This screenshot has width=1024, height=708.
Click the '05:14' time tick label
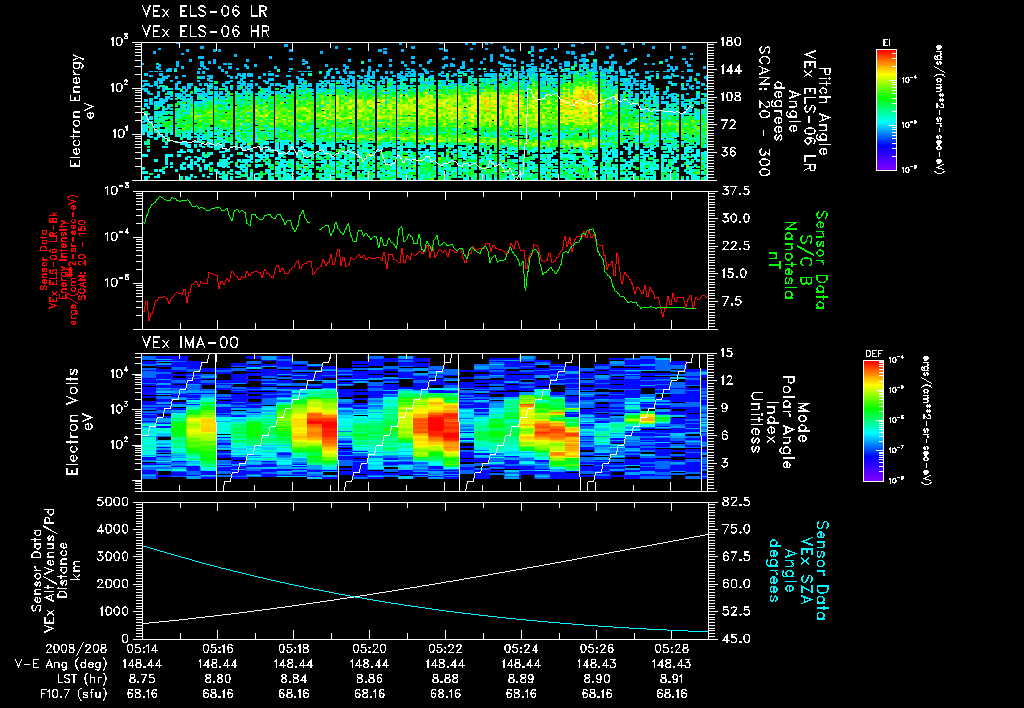142,649
